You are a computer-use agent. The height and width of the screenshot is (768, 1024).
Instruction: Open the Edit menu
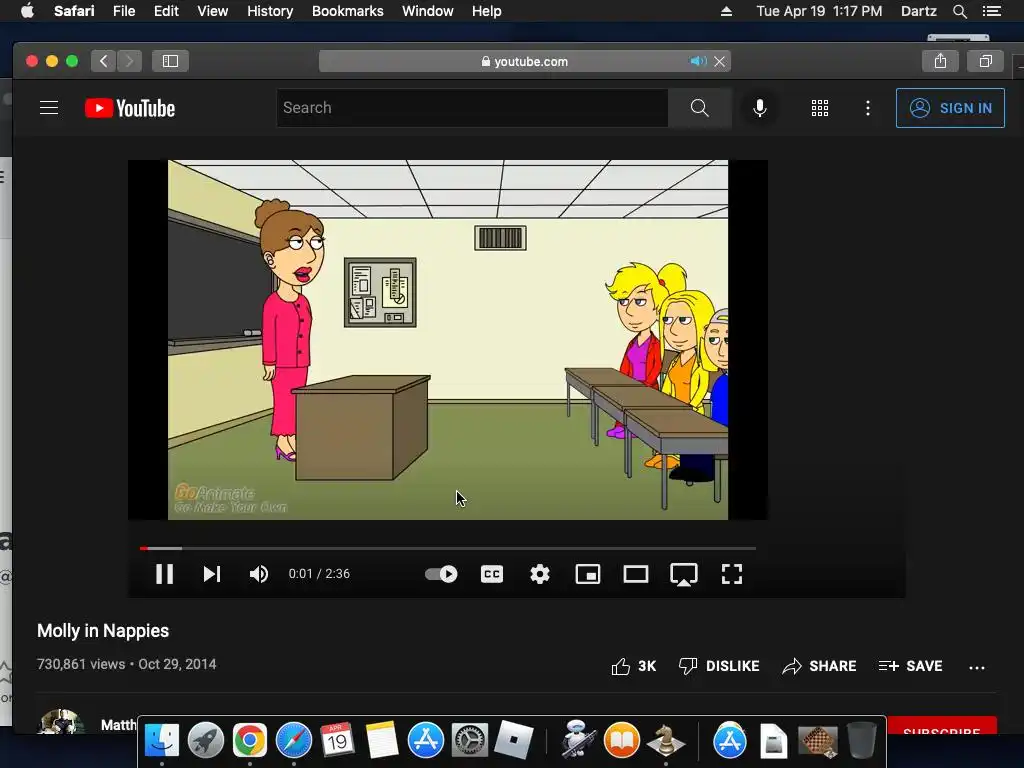pyautogui.click(x=166, y=11)
